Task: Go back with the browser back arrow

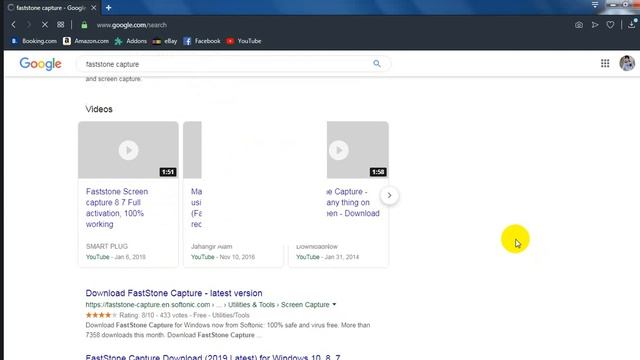Action: tap(13, 25)
